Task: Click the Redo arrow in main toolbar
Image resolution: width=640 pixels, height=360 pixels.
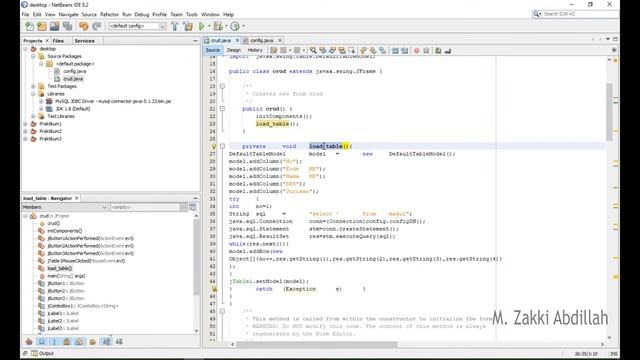Action: (x=96, y=26)
